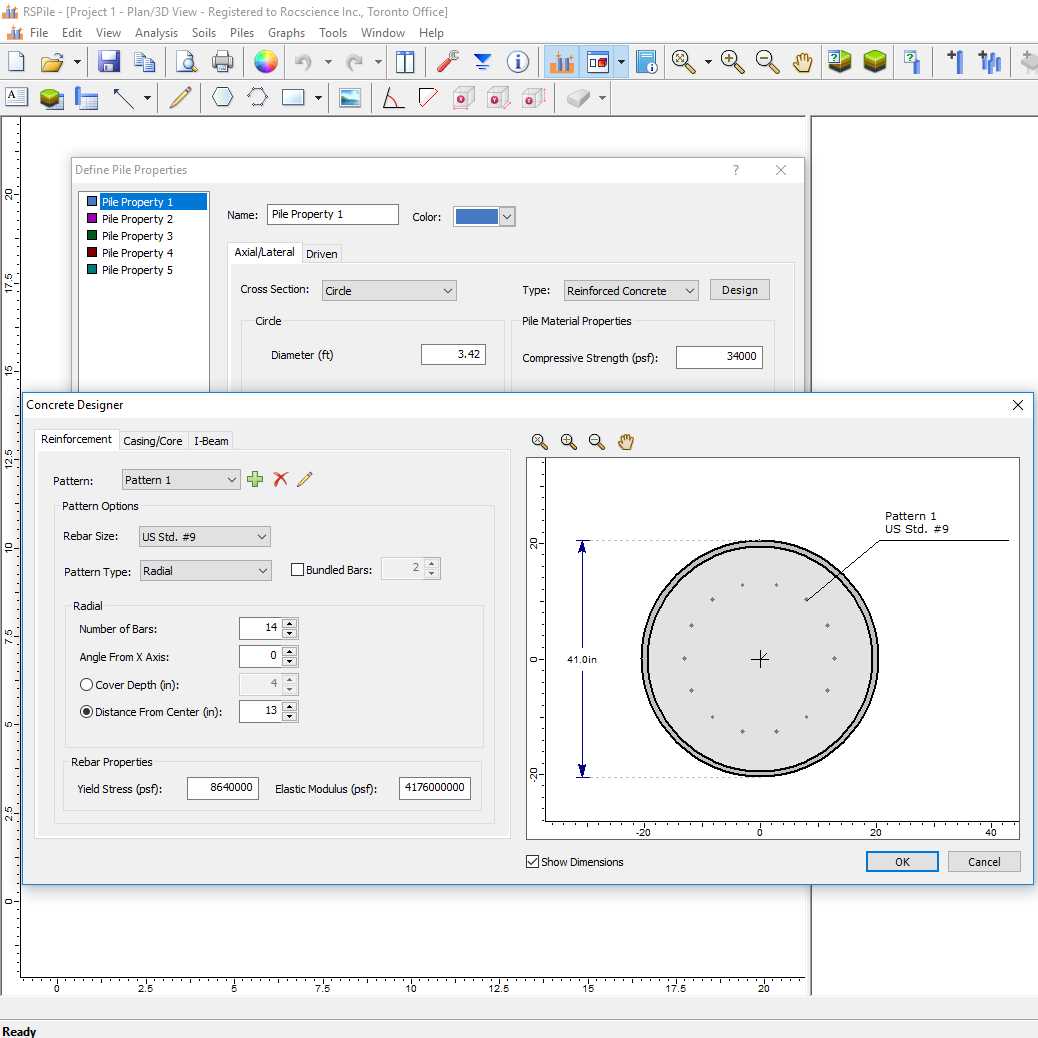
Task: Click the Angle From X Axis field
Action: pyautogui.click(x=261, y=656)
